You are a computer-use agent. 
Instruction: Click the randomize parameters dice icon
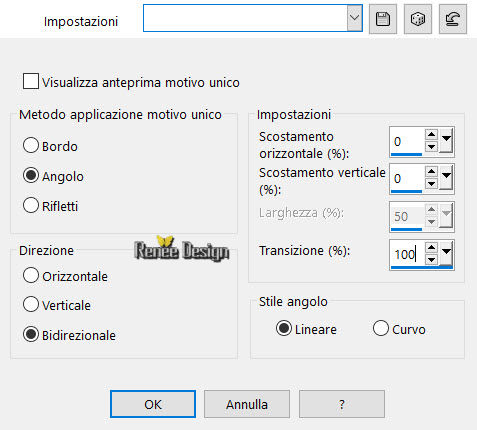coord(418,19)
